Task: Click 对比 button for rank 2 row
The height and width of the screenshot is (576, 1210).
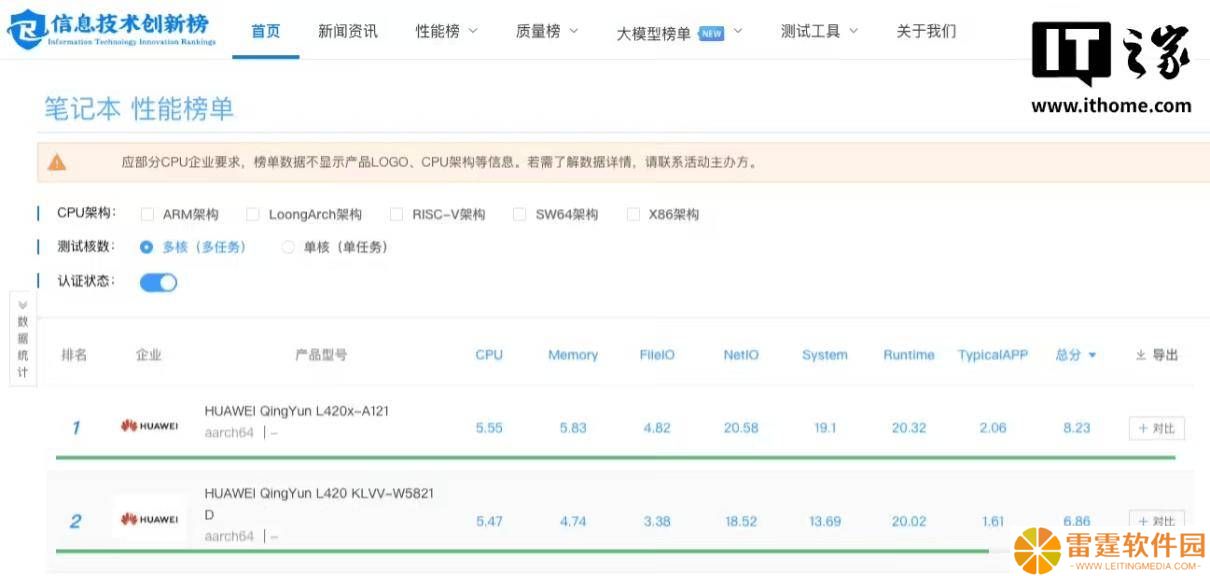Action: [x=1157, y=520]
